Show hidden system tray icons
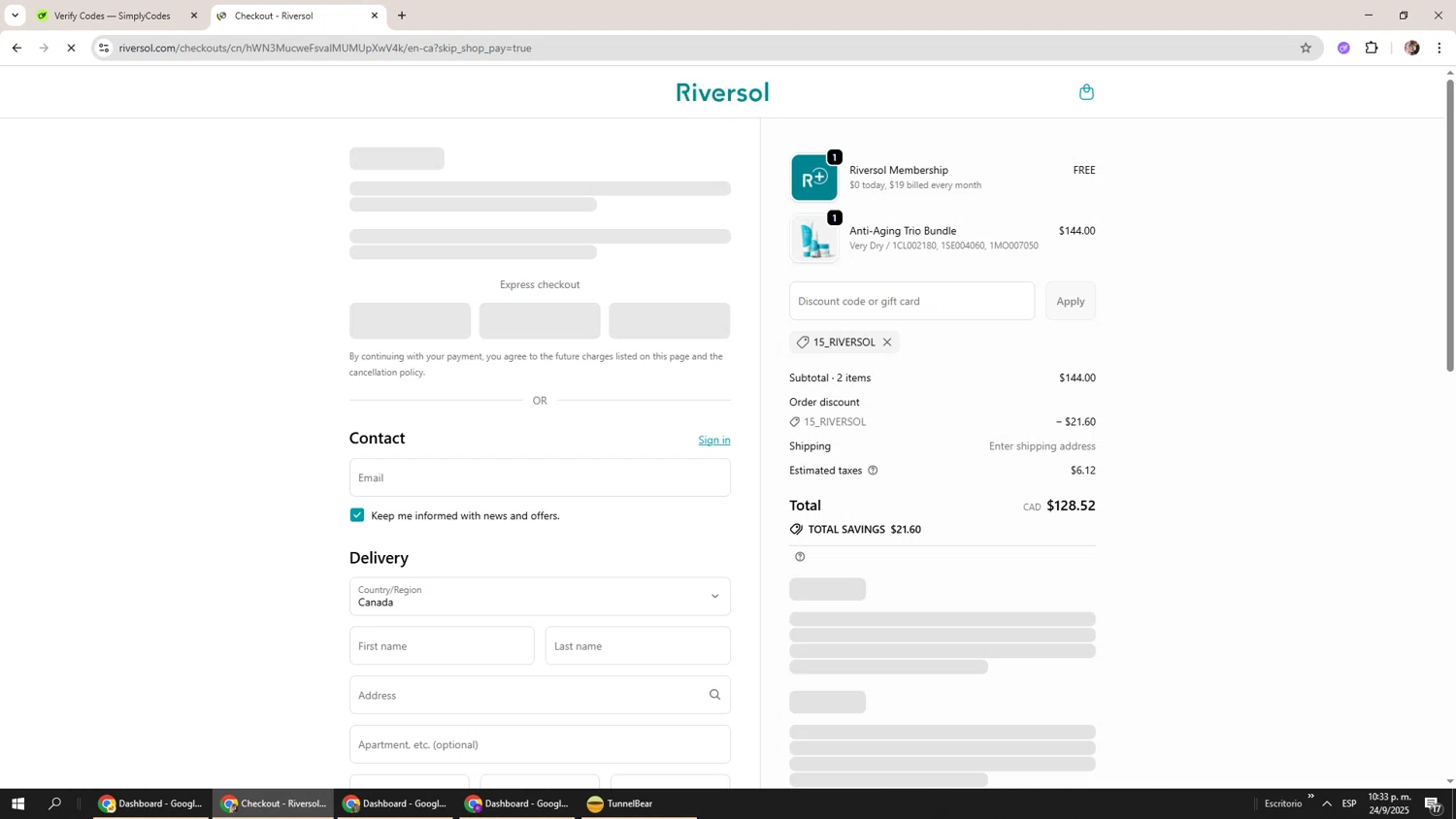 1327,803
